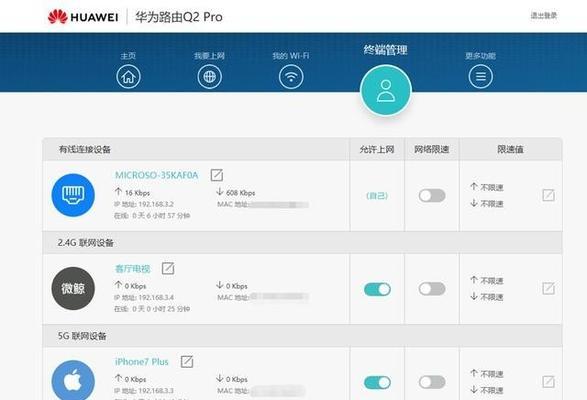587x400 pixels.
Task: Edit speed limit values for iPhone7 Plus
Action: [548, 382]
